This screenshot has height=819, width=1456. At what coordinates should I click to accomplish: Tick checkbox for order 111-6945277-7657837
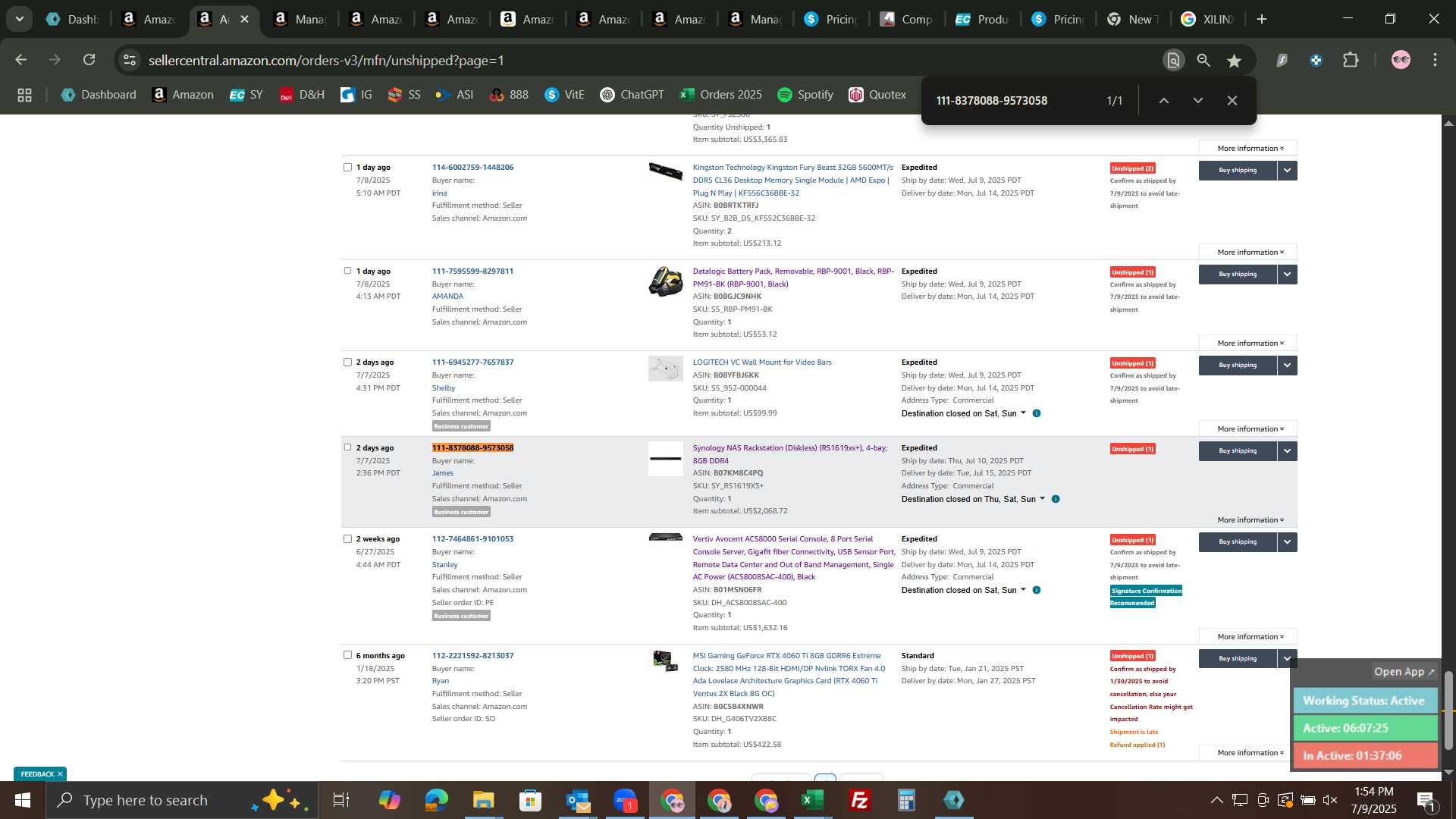click(x=347, y=362)
